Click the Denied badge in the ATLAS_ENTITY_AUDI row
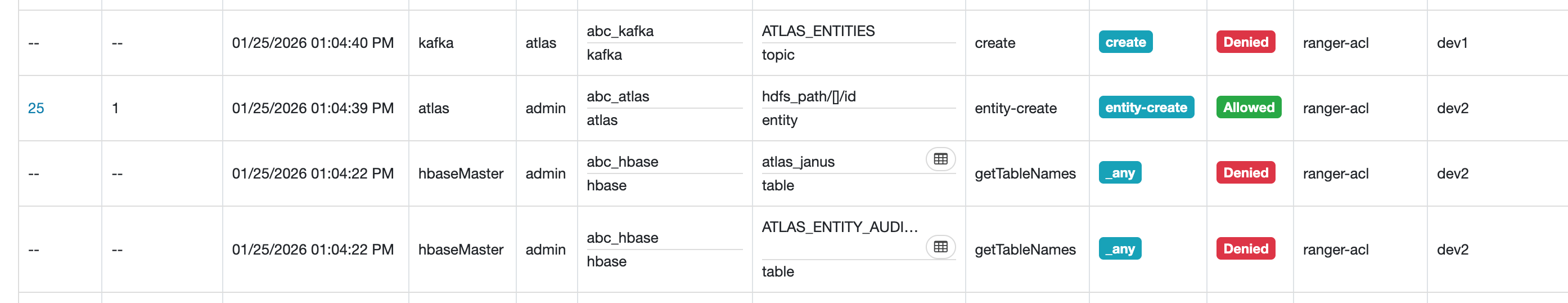The height and width of the screenshot is (303, 1568). click(x=1245, y=249)
